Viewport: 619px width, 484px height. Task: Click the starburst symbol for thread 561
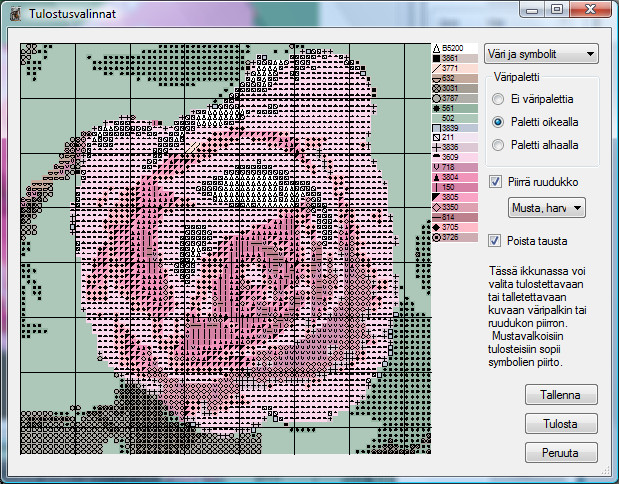point(436,108)
